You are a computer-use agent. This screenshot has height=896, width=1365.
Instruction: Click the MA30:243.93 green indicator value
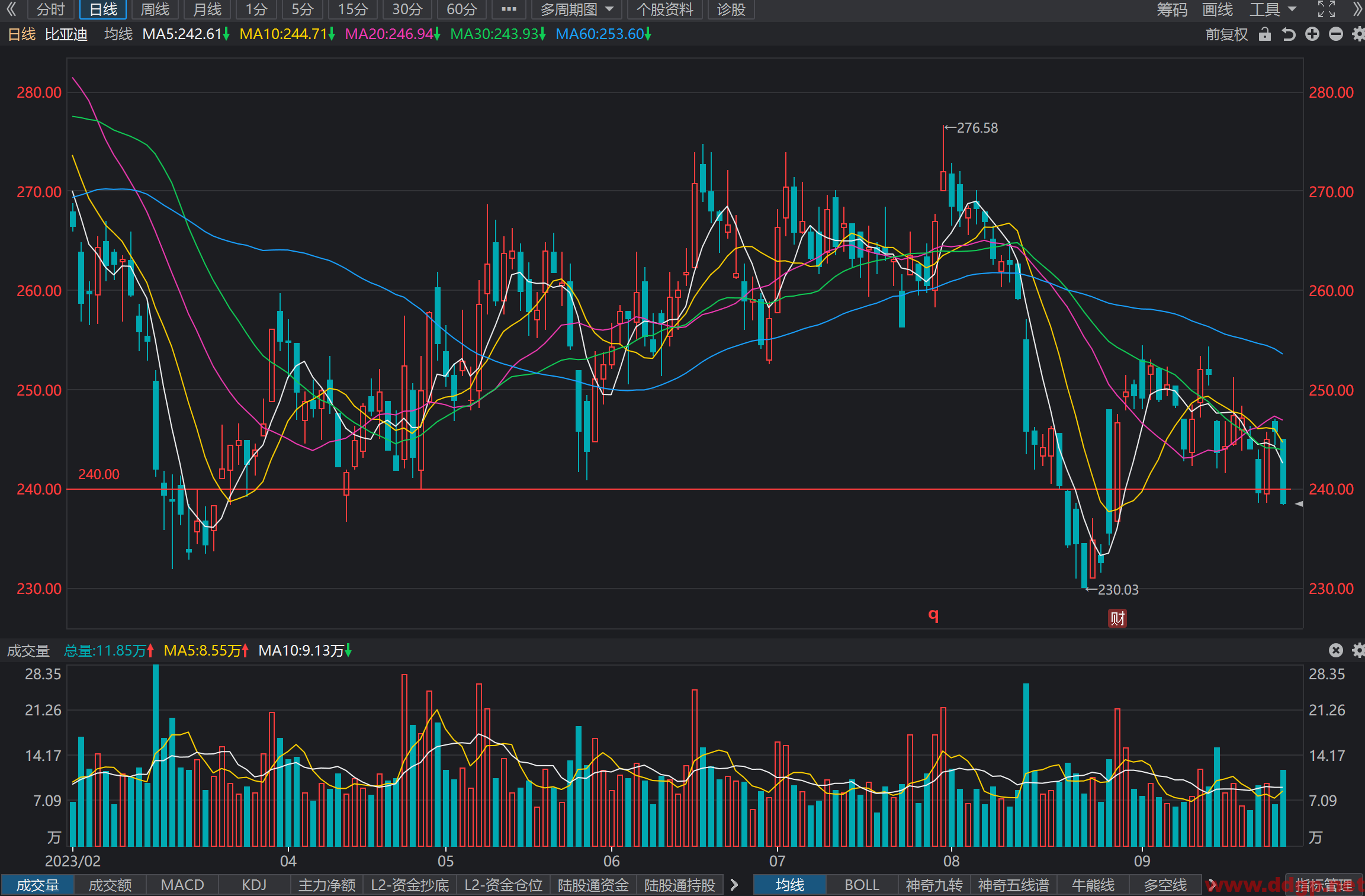click(498, 34)
